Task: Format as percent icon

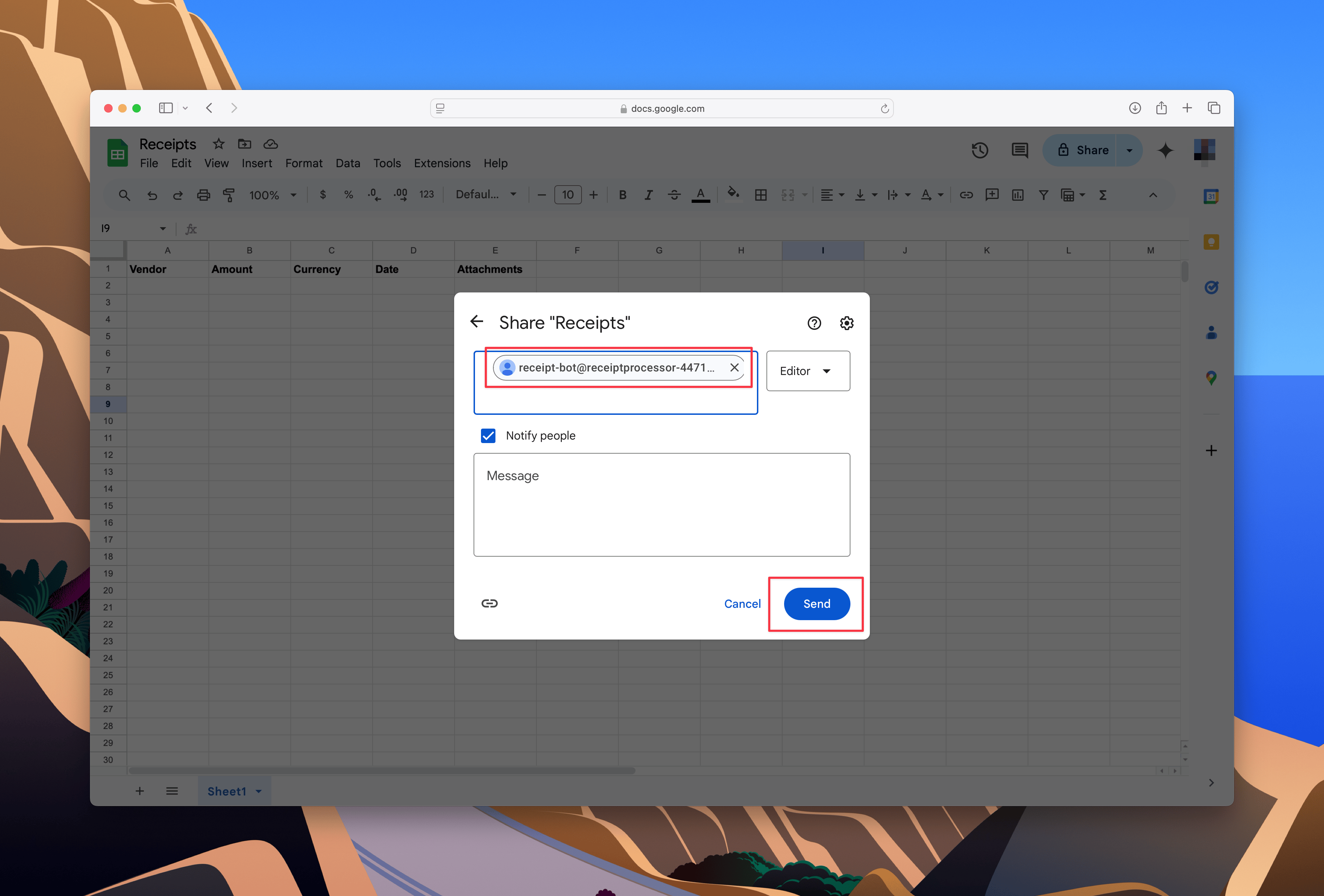Action: 349,195
